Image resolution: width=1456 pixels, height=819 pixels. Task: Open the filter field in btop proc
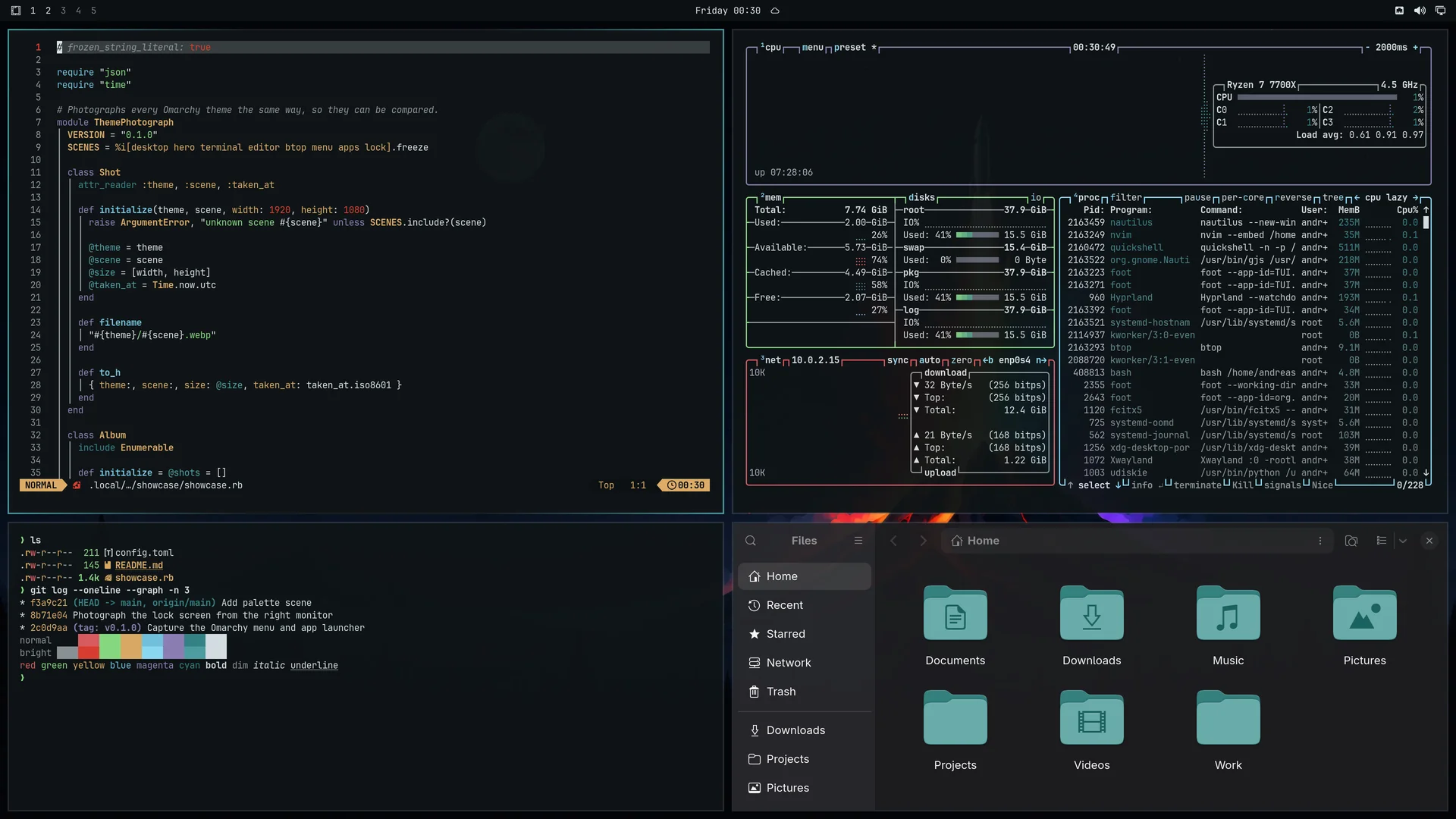point(1126,197)
